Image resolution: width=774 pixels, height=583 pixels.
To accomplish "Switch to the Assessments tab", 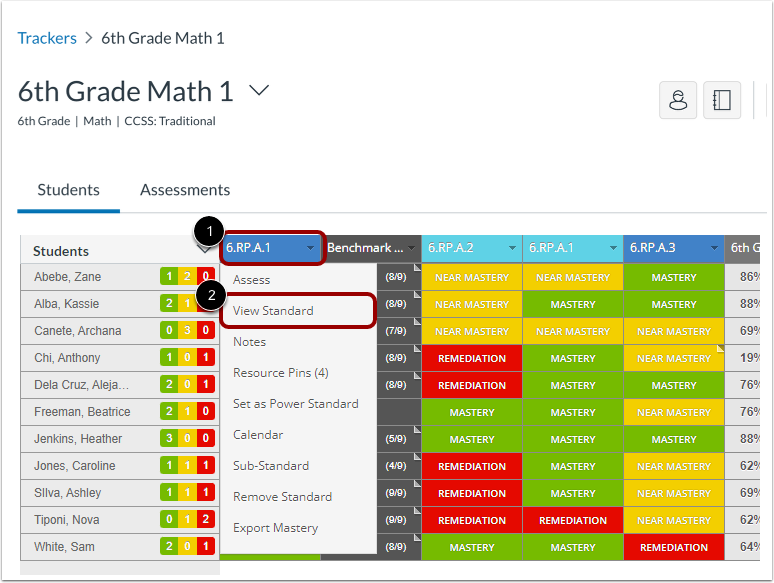I will (x=185, y=190).
